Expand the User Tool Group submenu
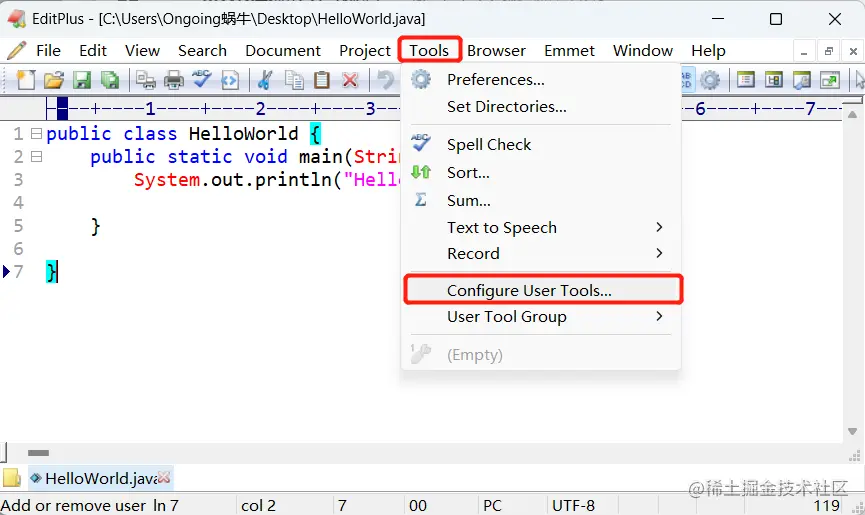 [x=659, y=316]
